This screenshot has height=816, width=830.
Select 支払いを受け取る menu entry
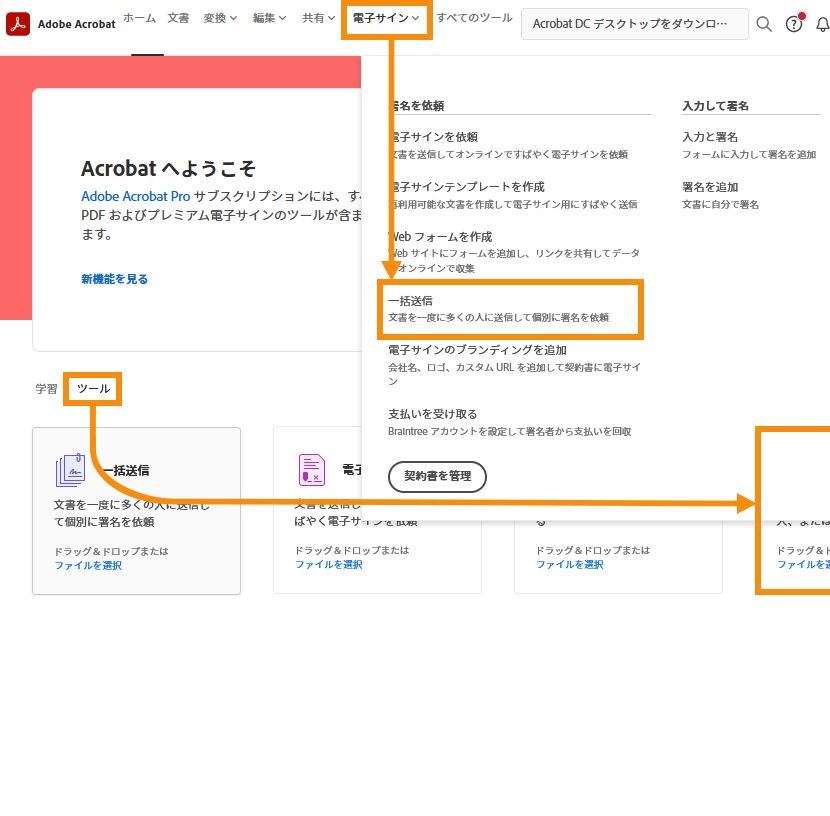point(433,414)
